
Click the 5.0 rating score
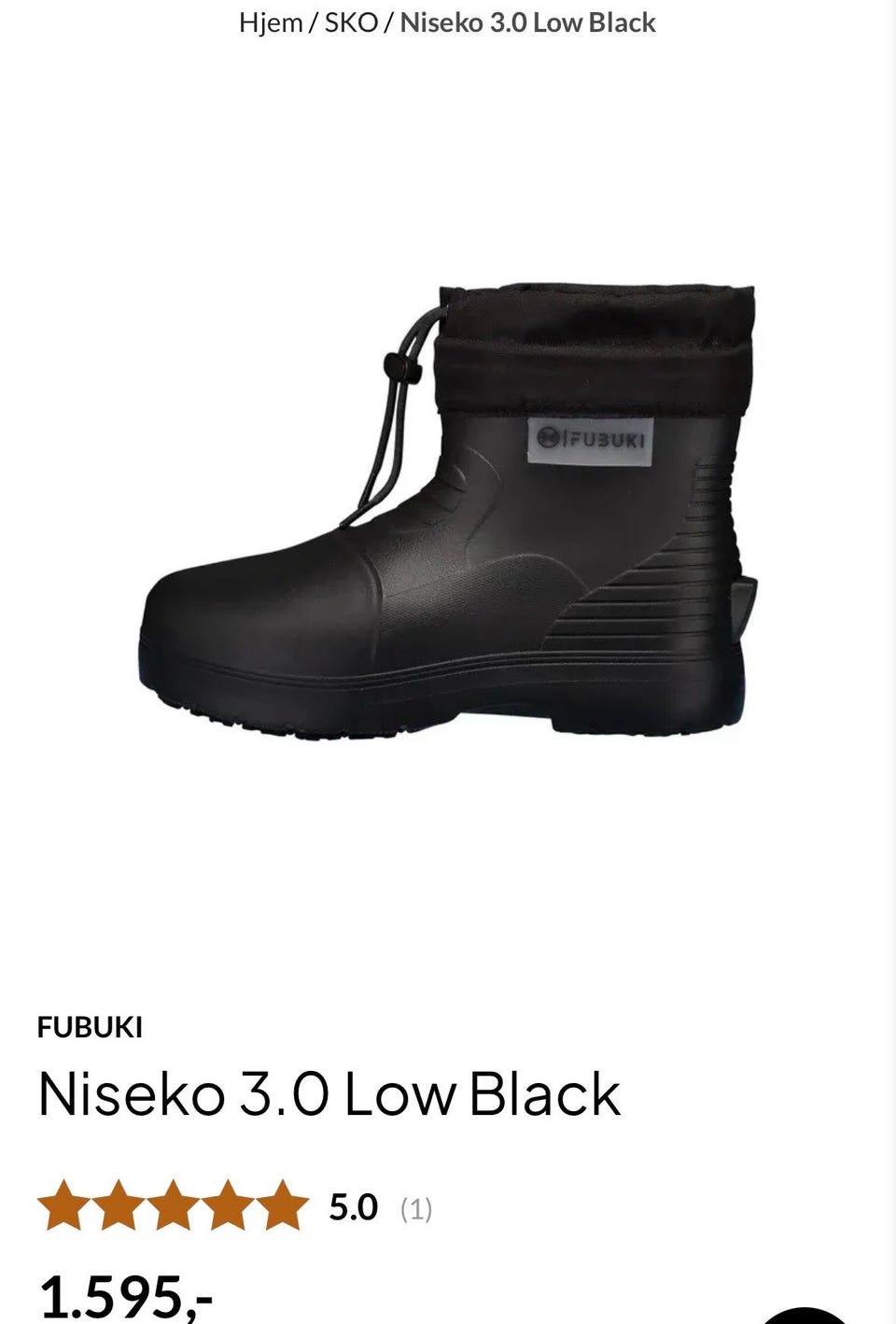pyautogui.click(x=353, y=1207)
